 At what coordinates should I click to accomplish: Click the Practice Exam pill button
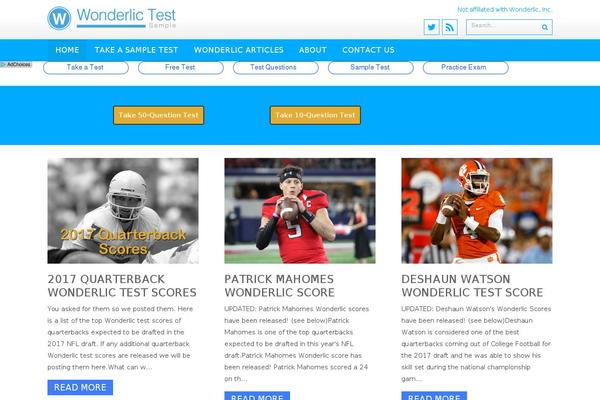tap(465, 67)
